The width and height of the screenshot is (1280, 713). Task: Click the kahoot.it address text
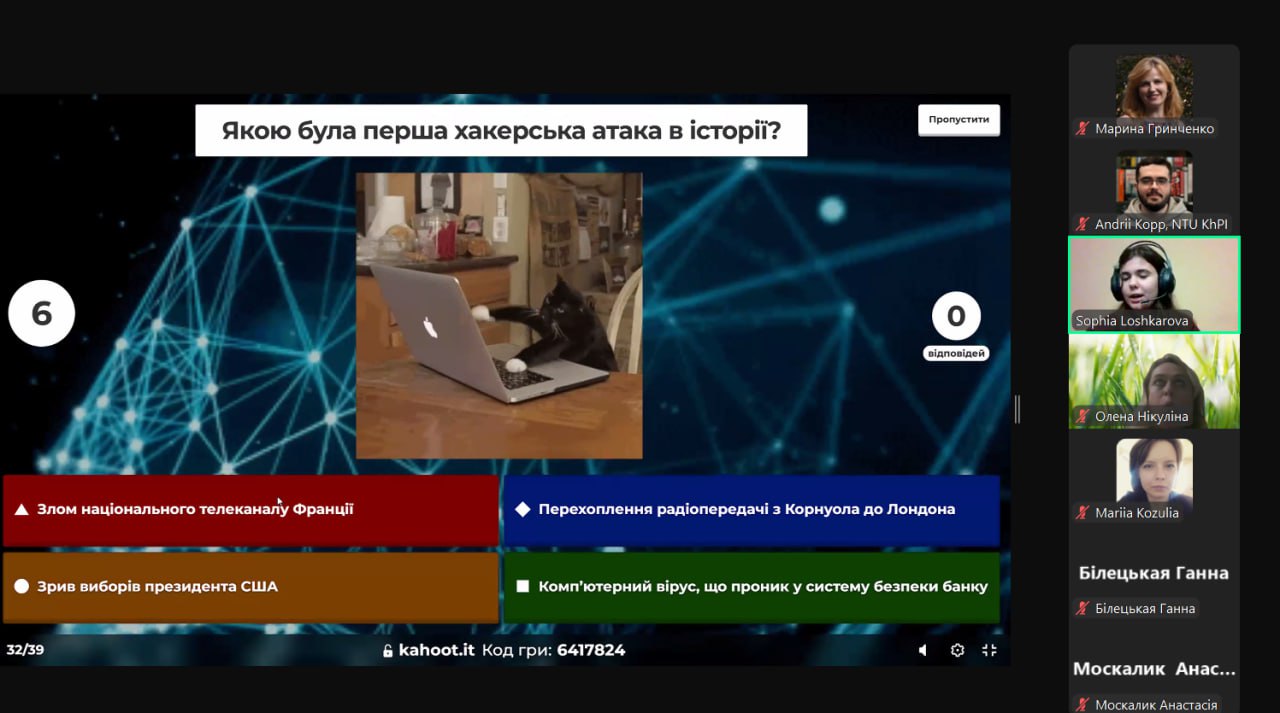point(436,650)
